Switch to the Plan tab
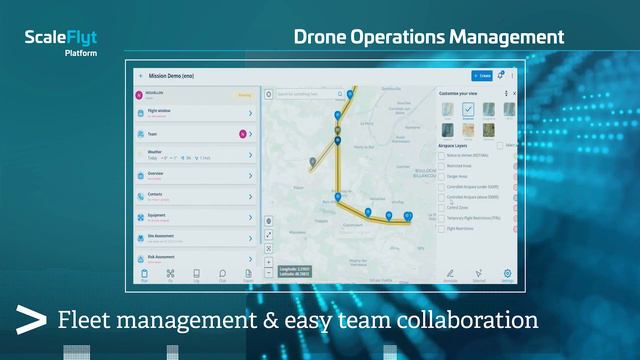This screenshot has height=360, width=640. pyautogui.click(x=144, y=276)
